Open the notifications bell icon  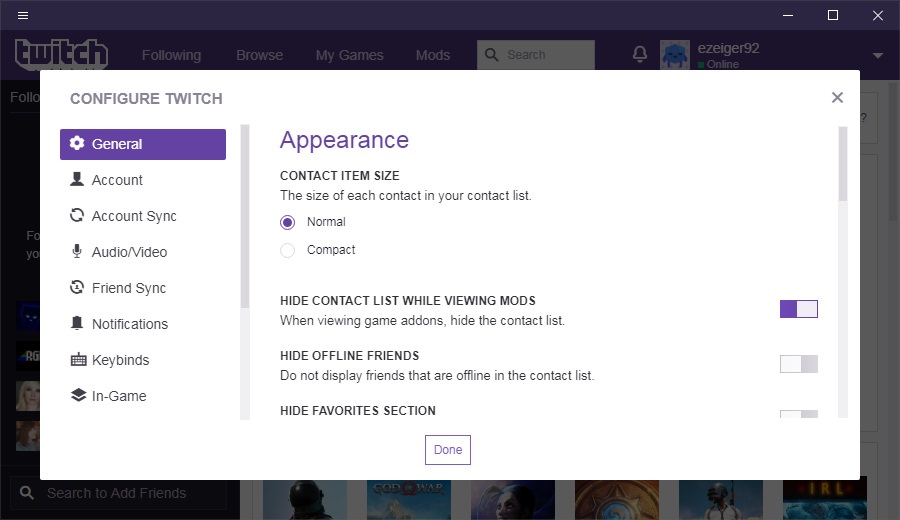tap(639, 55)
